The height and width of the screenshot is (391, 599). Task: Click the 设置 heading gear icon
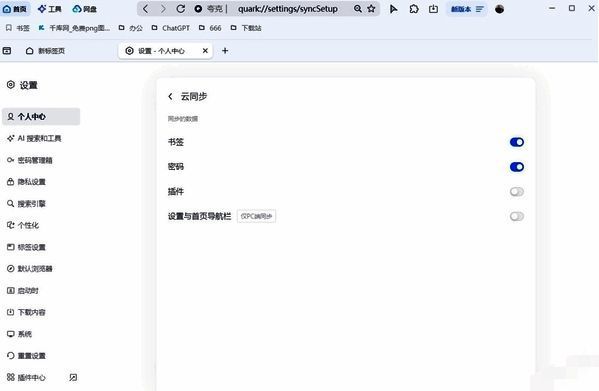pos(11,85)
